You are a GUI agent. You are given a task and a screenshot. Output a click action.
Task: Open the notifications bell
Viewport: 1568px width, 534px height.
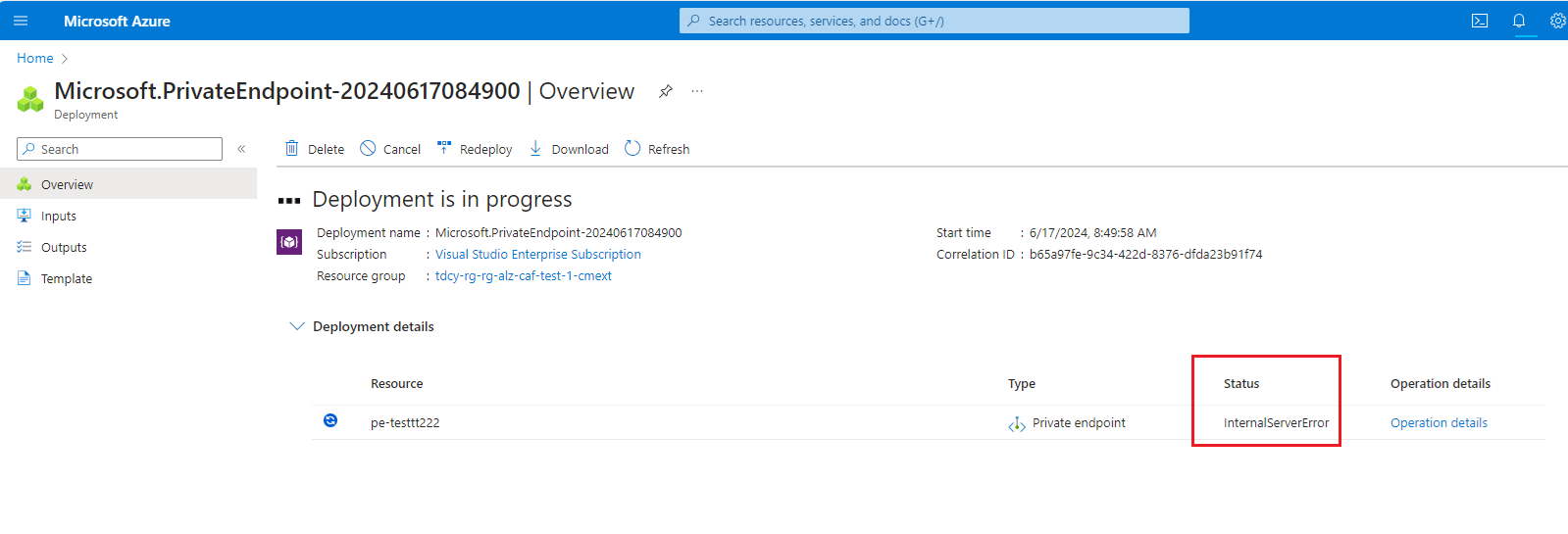(x=1519, y=21)
